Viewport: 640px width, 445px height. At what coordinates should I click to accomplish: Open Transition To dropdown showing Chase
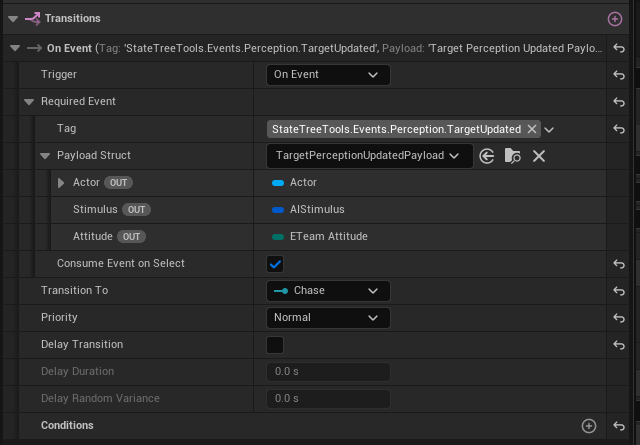pos(328,291)
